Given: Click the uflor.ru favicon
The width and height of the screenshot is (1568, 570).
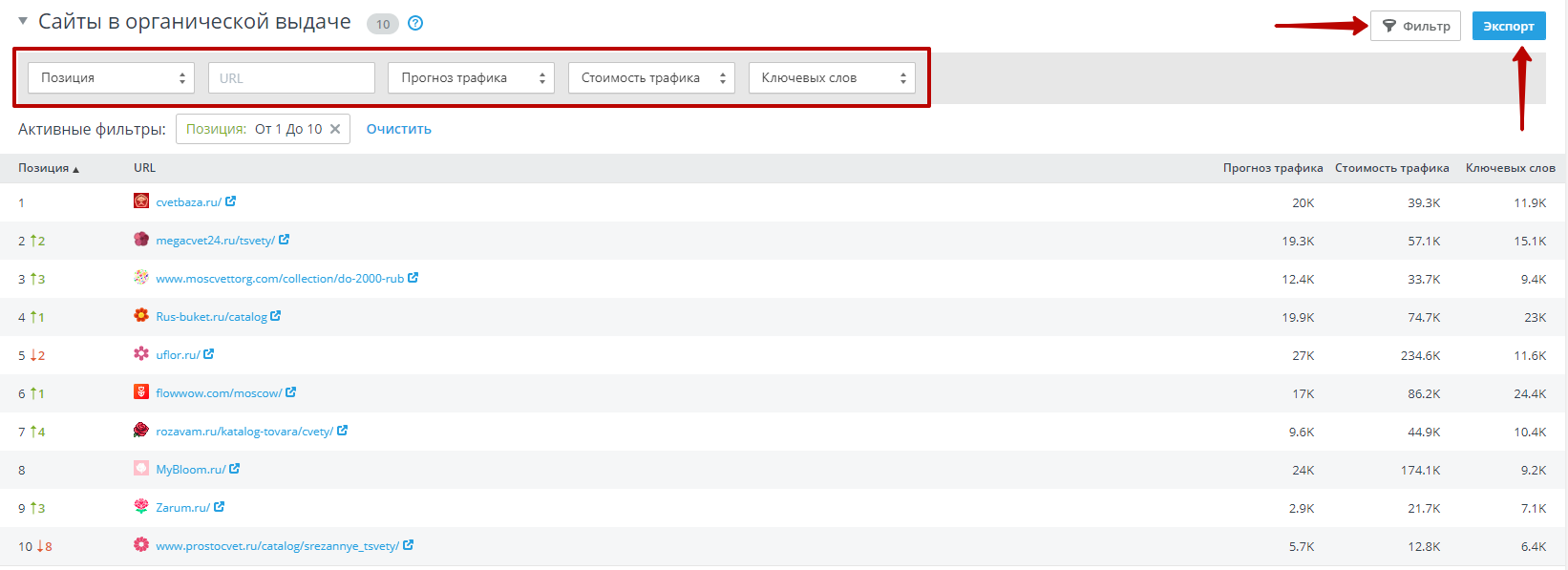Looking at the screenshot, I should tap(141, 353).
